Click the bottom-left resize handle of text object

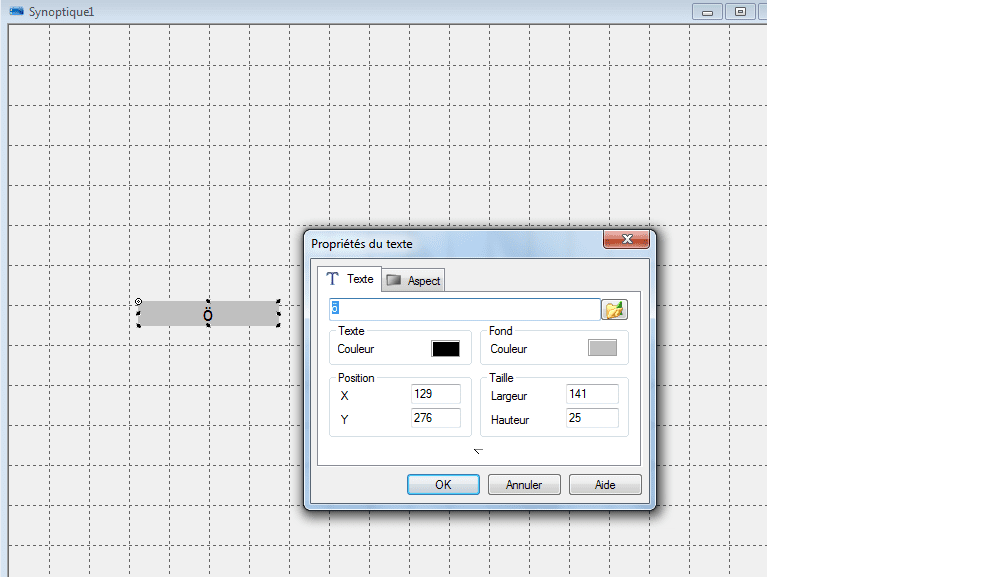(138, 325)
